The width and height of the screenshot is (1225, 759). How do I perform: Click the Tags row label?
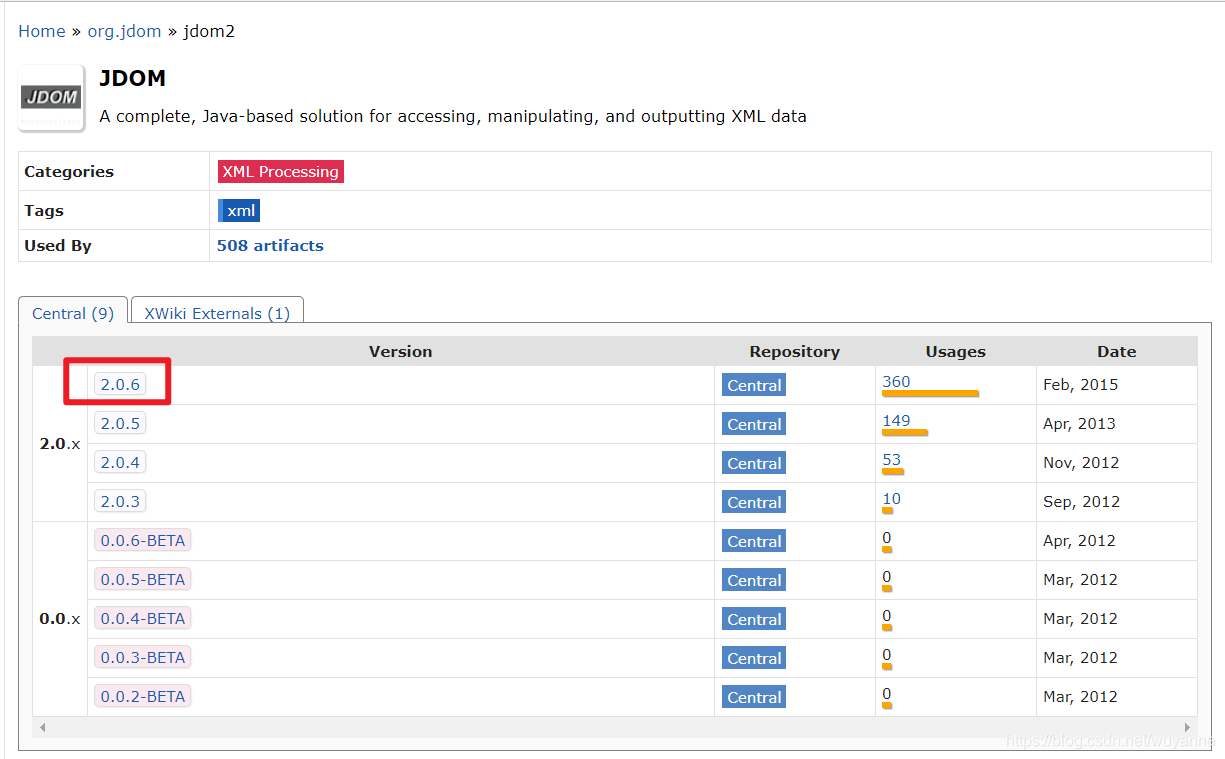tap(44, 211)
